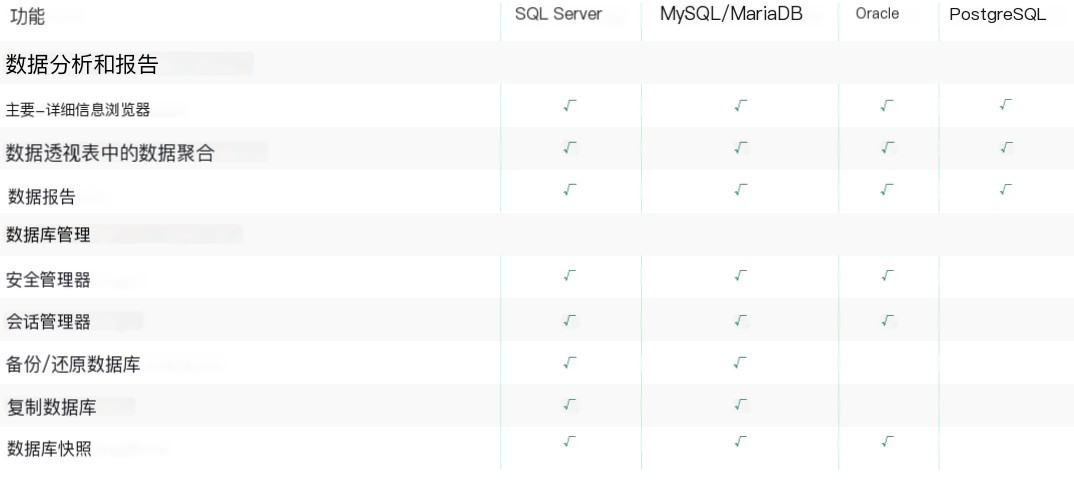Click the MySQL/MariaDB column header
Viewport: 1074px width, 482px height.
point(731,14)
